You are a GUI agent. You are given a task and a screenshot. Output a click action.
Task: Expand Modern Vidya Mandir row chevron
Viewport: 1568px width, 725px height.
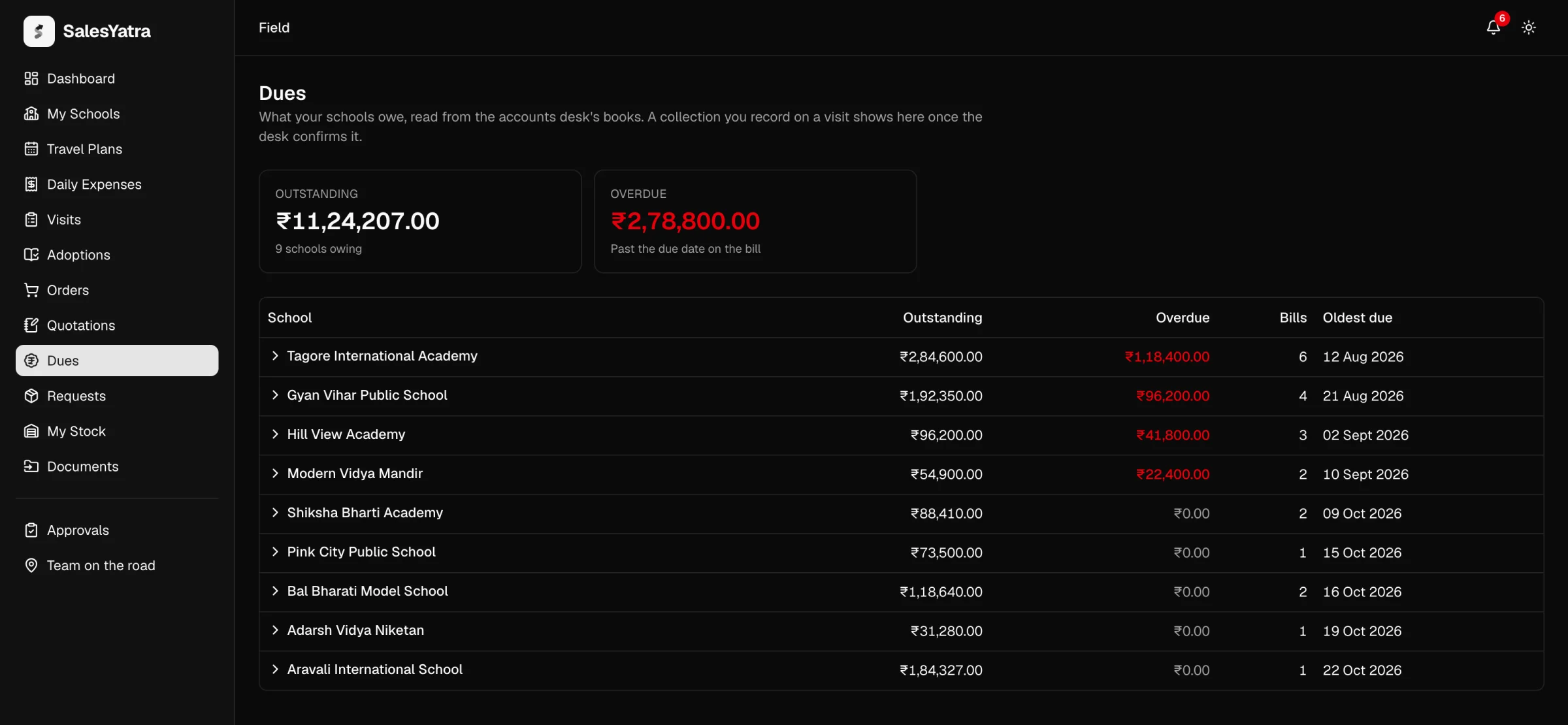tap(275, 474)
